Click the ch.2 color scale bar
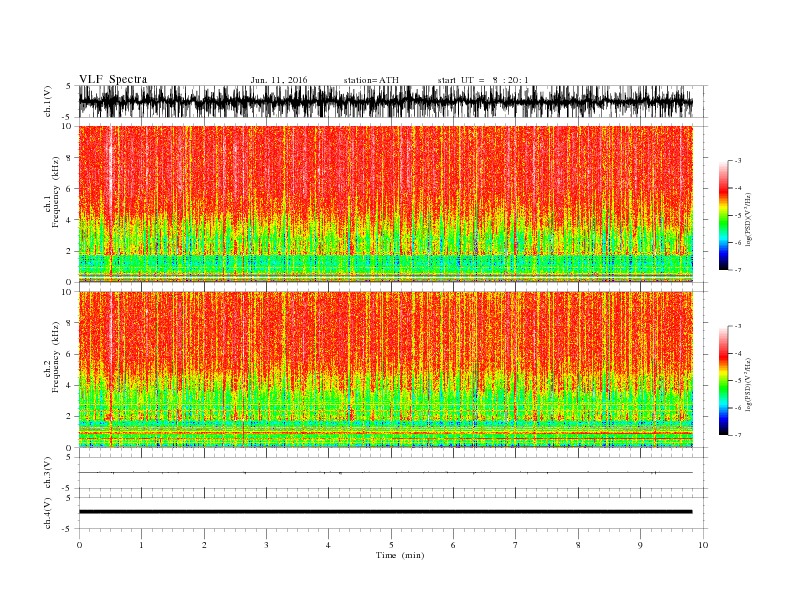This screenshot has height=612, width=792. coord(723,380)
